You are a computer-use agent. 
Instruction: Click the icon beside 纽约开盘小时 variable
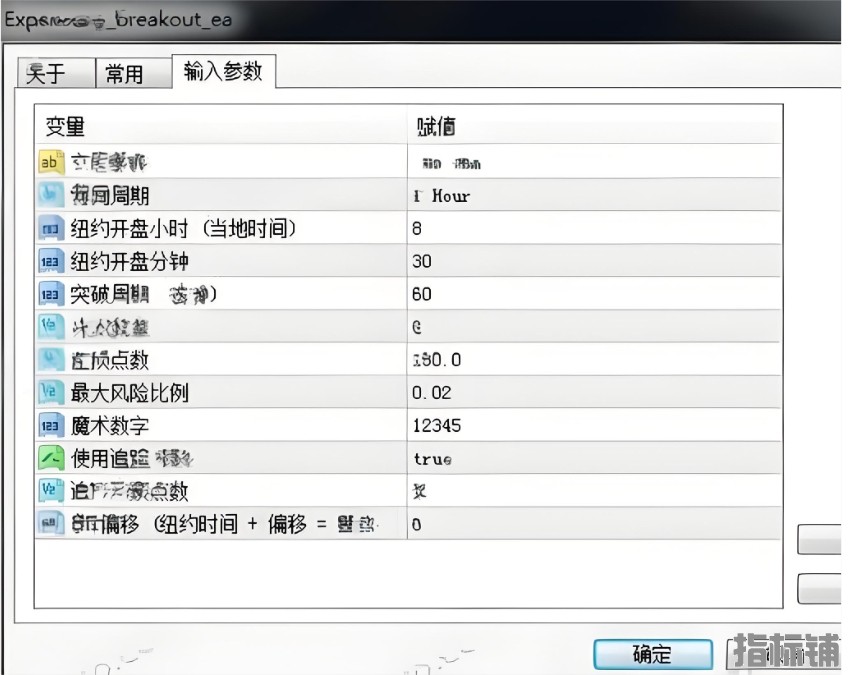[50, 229]
